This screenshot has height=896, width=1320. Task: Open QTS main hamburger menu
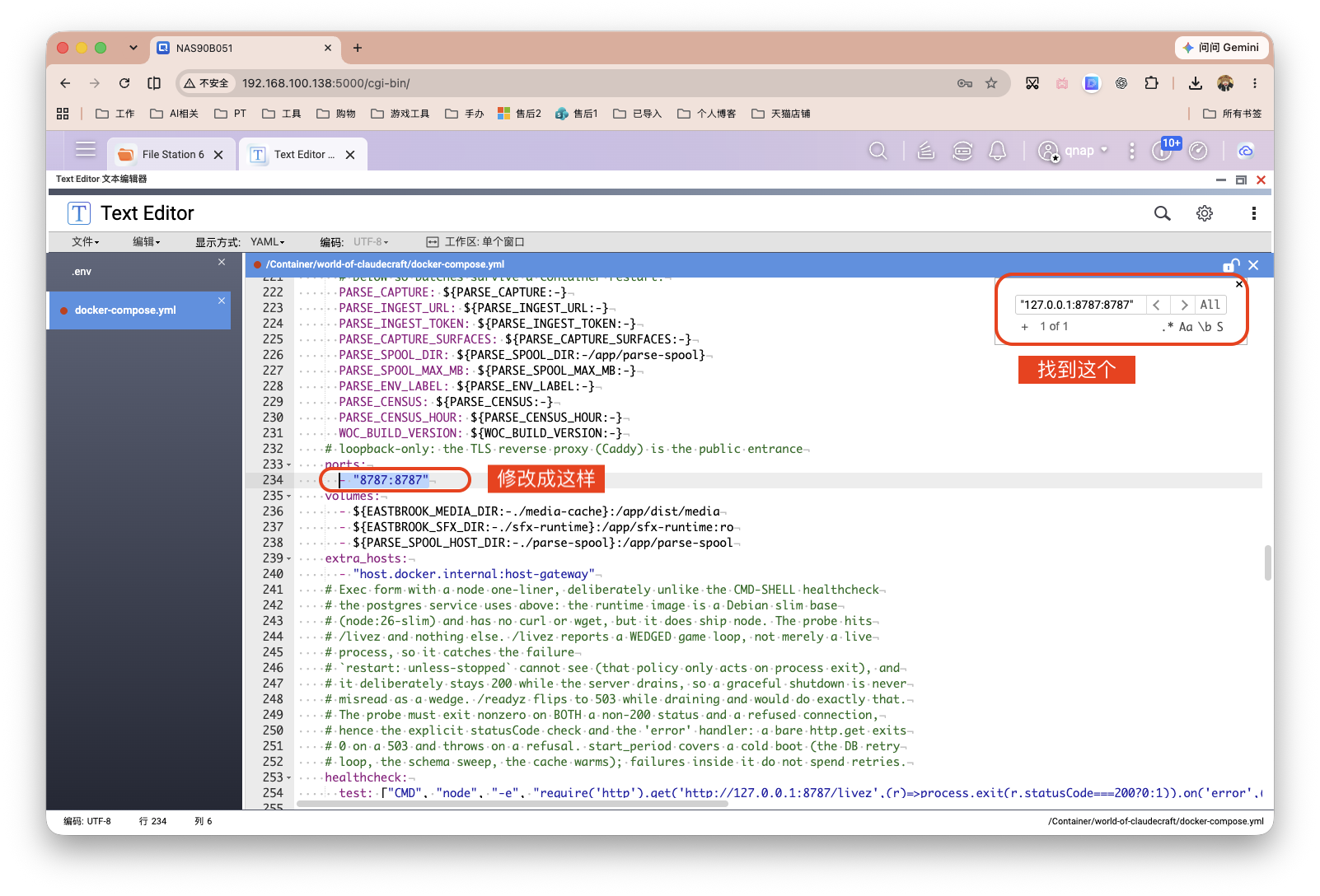86,150
